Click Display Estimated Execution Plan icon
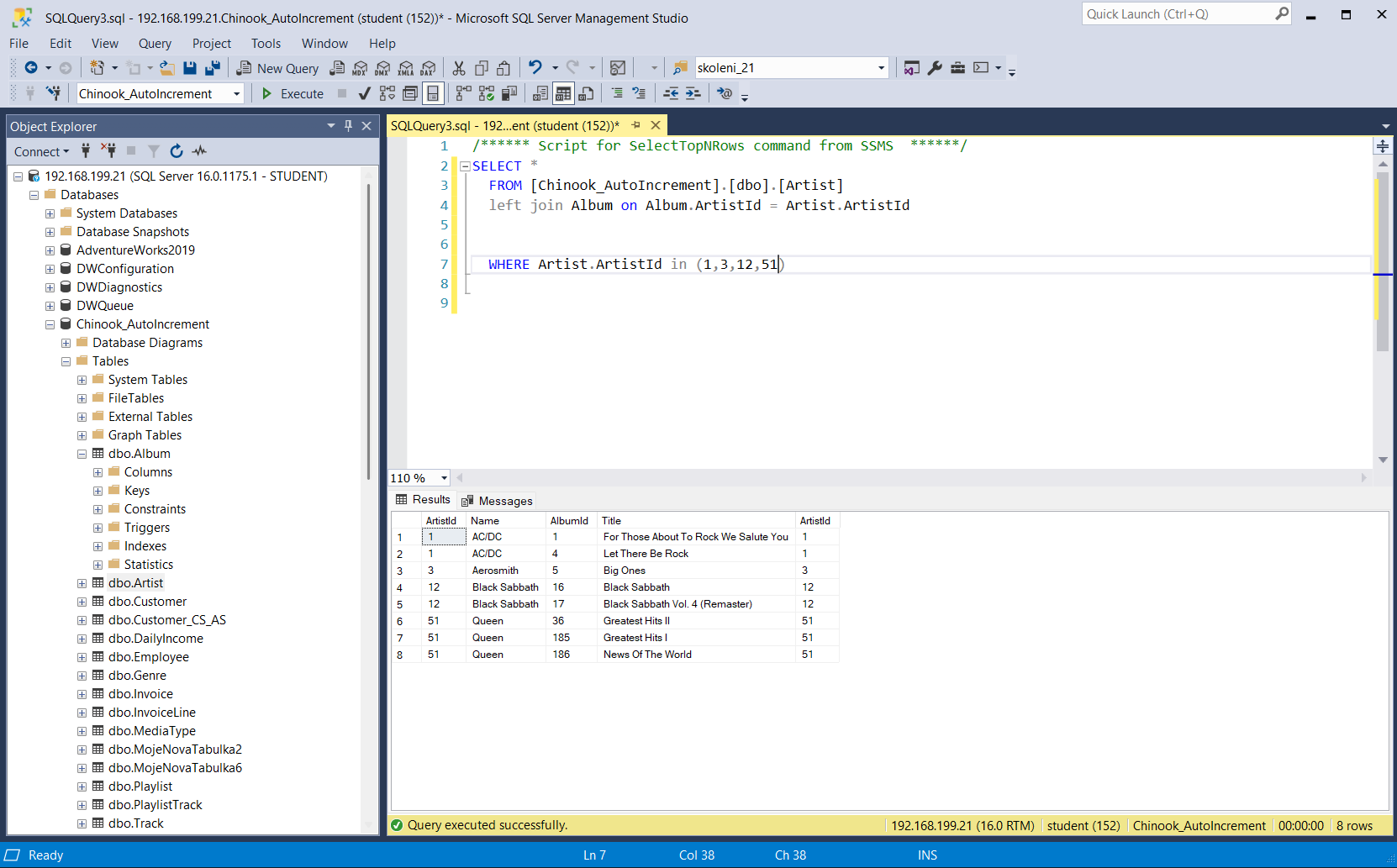 (387, 93)
